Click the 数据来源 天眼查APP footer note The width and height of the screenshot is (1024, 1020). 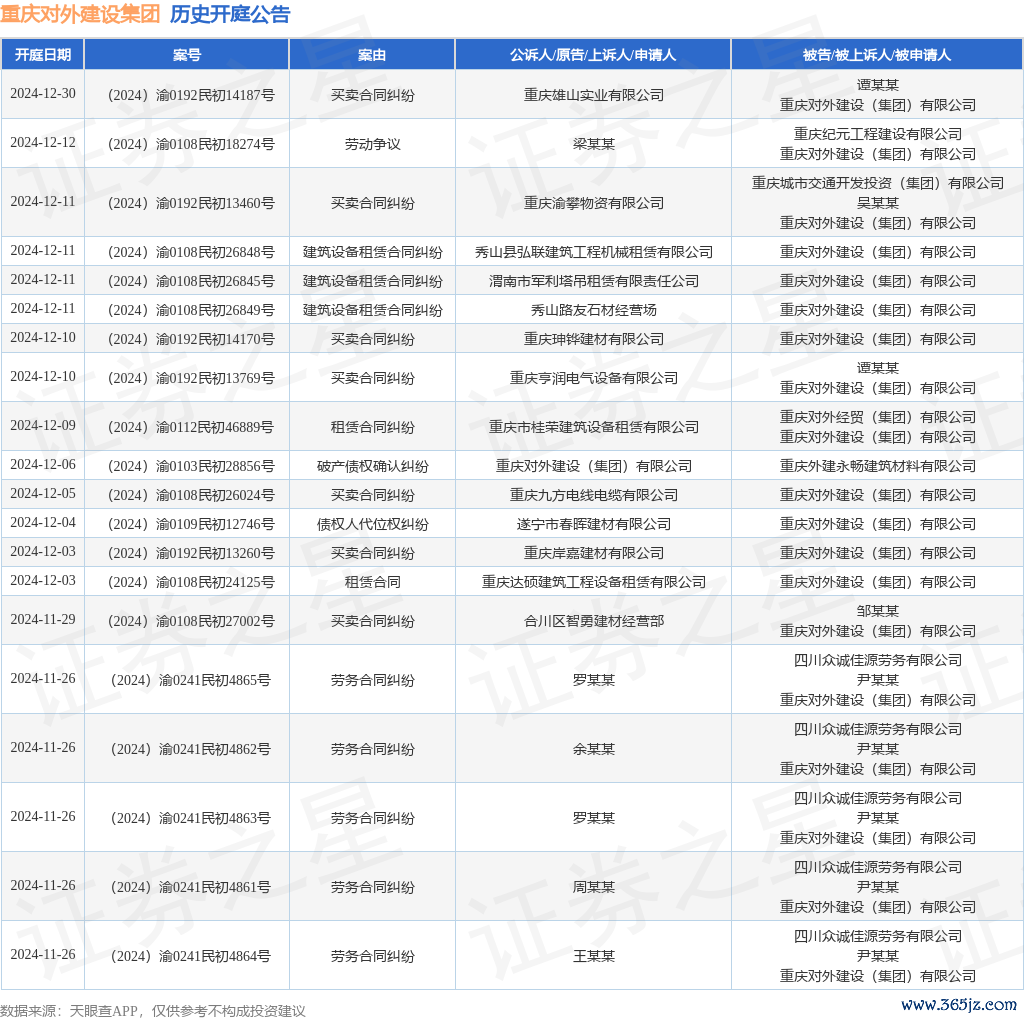(153, 1011)
